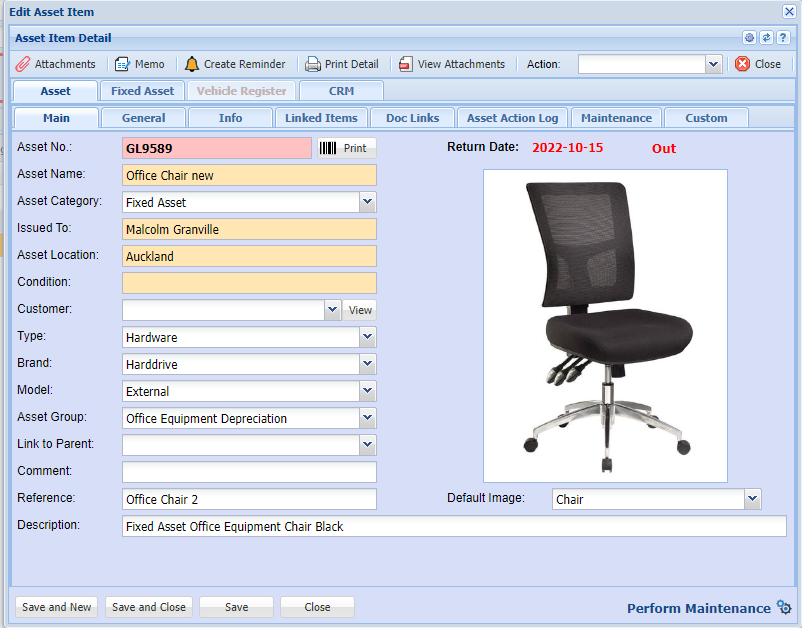The height and width of the screenshot is (628, 802).
Task: Expand the Asset Category dropdown
Action: [368, 202]
